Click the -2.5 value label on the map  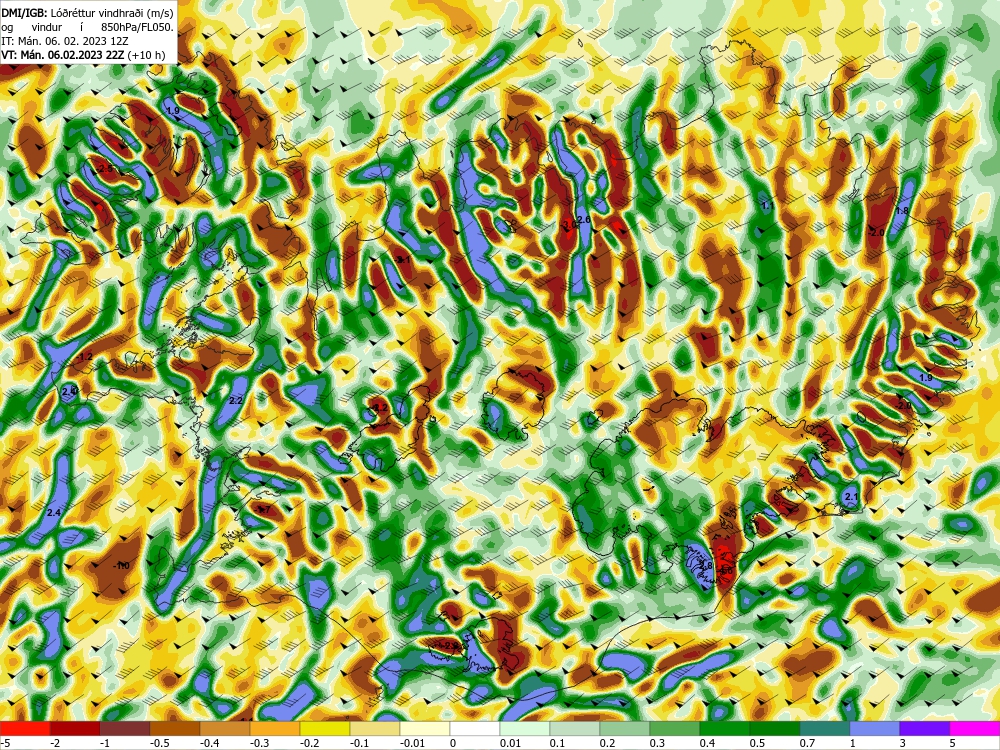click(x=105, y=168)
